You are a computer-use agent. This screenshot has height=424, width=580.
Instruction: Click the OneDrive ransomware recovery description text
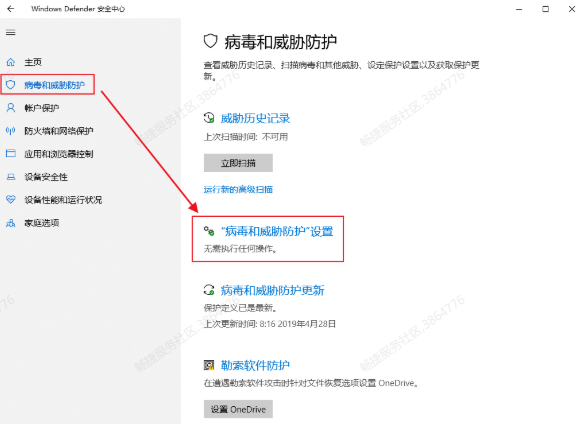pos(311,383)
